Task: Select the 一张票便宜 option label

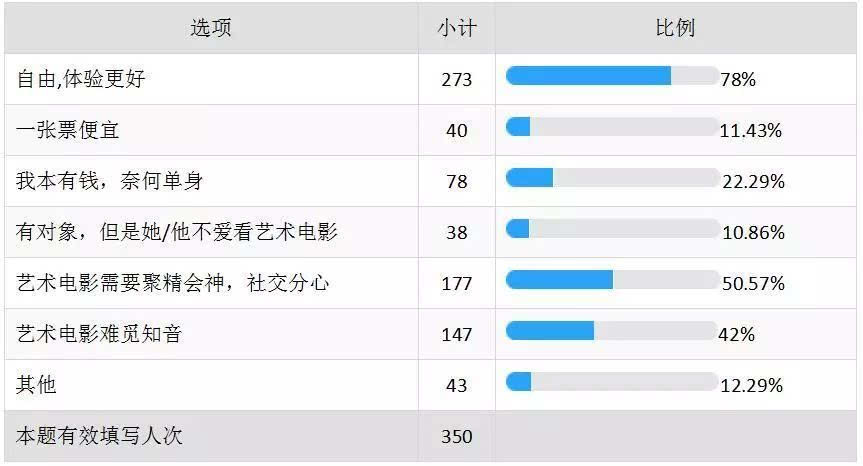Action: [69, 130]
